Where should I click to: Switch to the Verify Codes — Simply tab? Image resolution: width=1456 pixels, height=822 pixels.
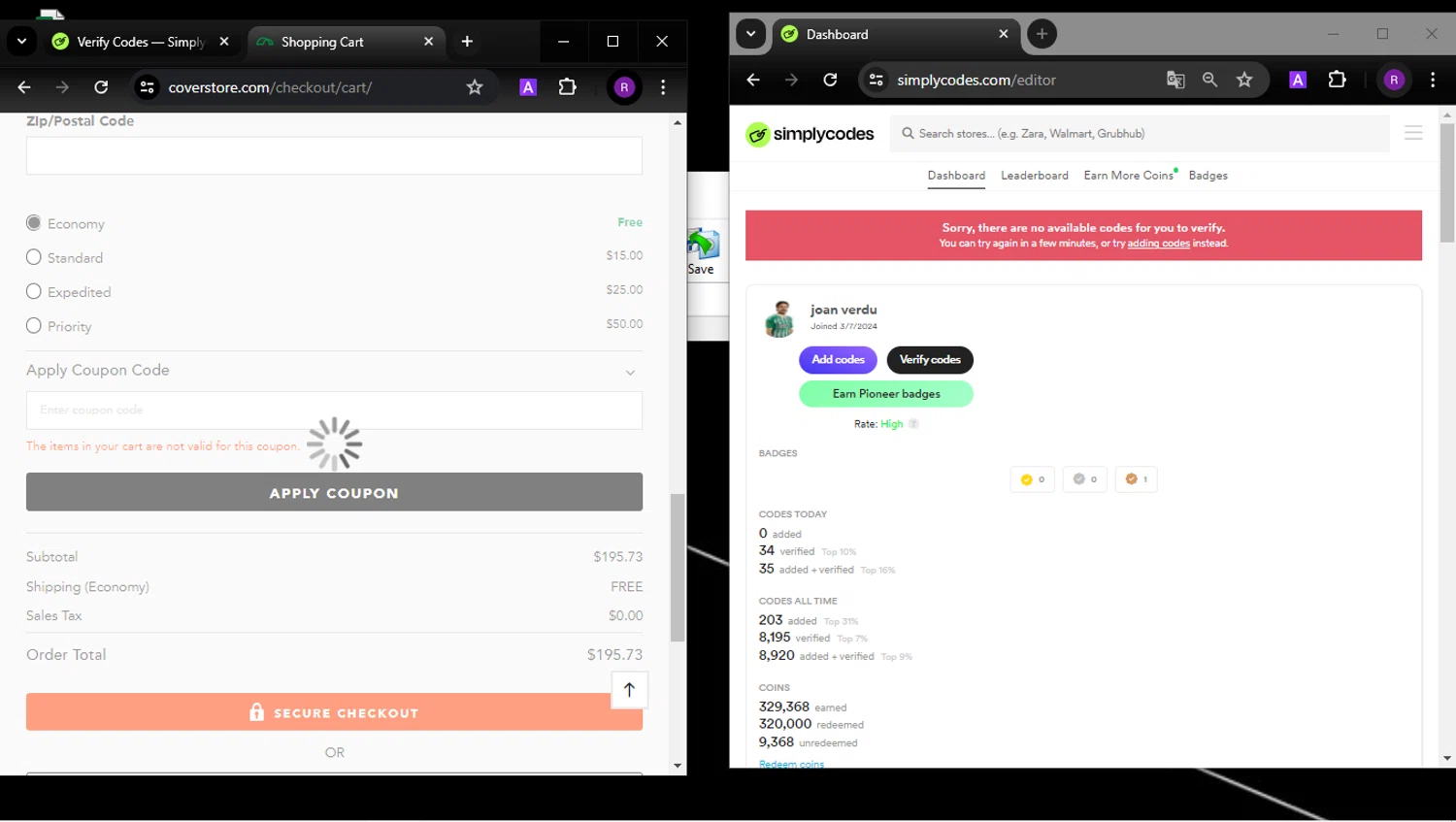[142, 42]
